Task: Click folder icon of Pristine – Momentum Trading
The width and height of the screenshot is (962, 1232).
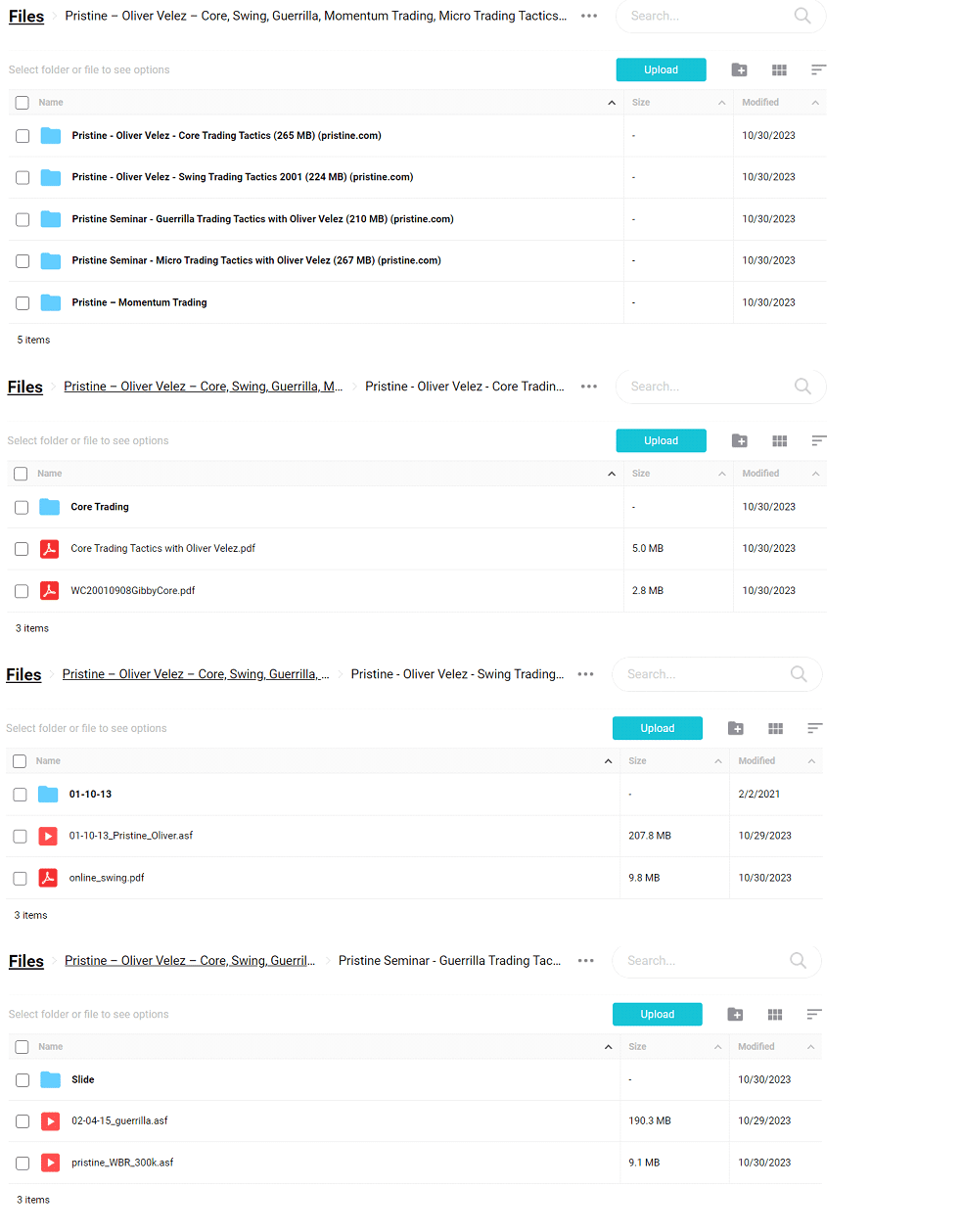Action: click(51, 302)
